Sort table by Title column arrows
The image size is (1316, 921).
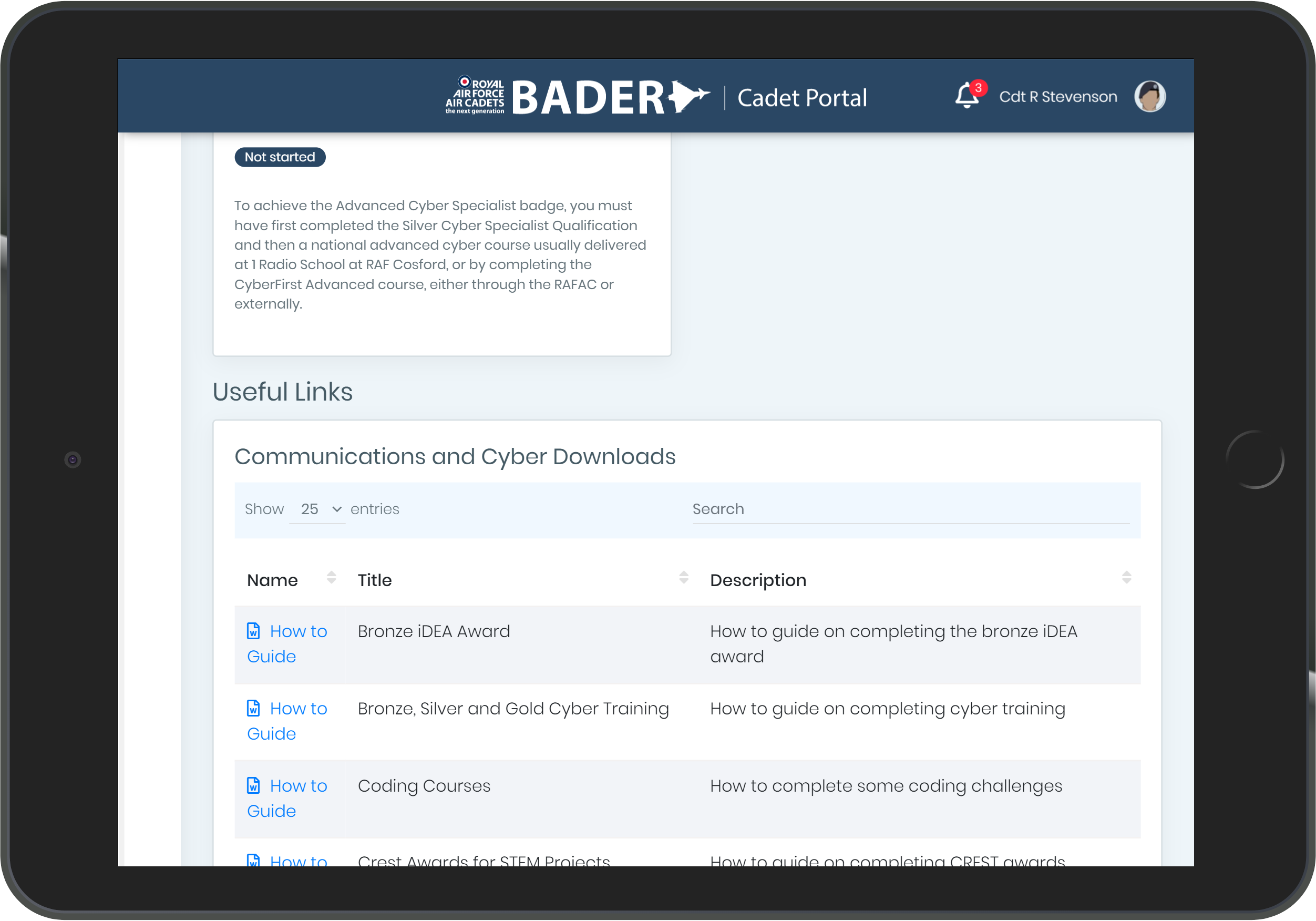(x=684, y=578)
